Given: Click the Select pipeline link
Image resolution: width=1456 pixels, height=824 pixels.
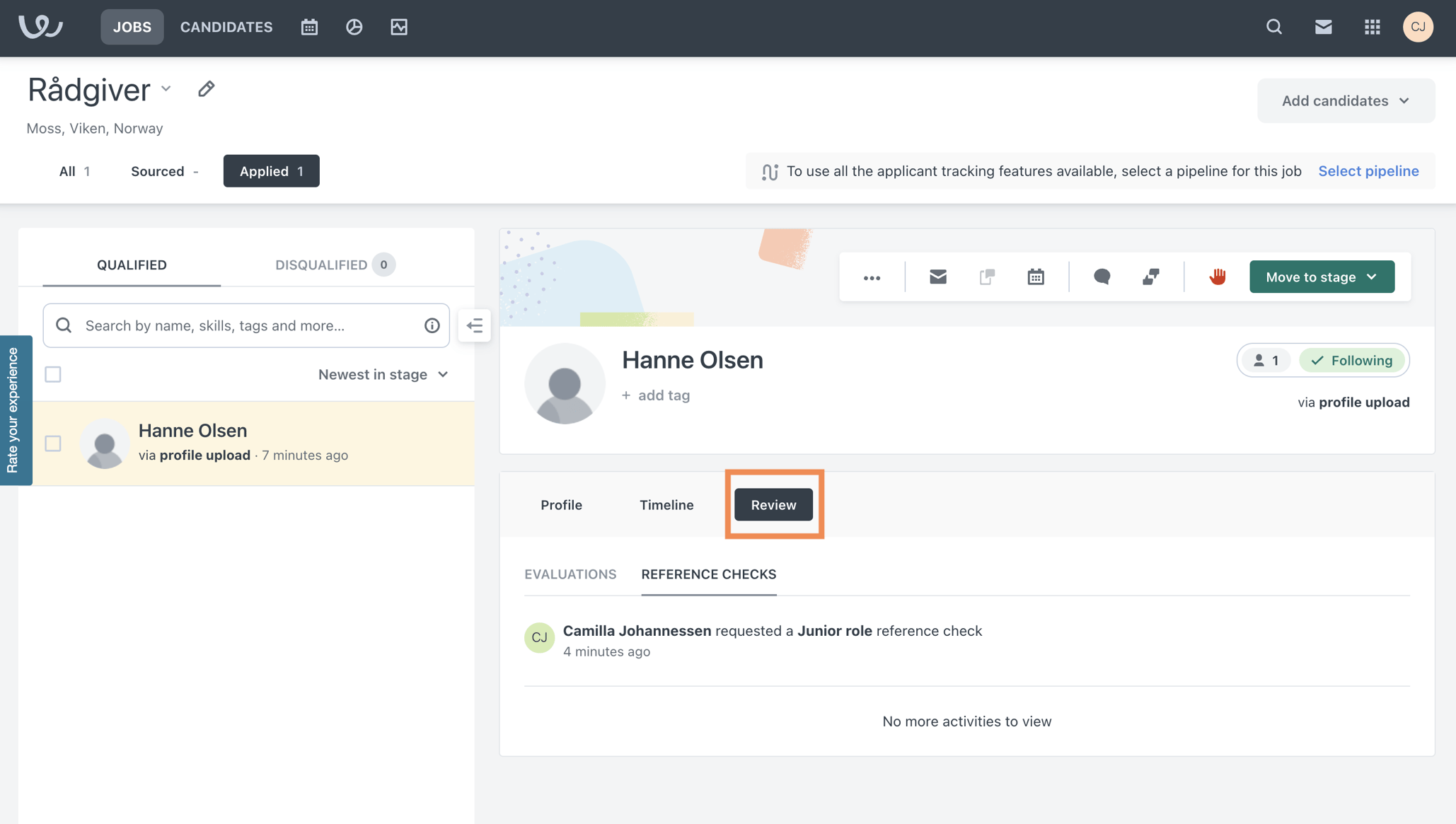Looking at the screenshot, I should tap(1368, 171).
